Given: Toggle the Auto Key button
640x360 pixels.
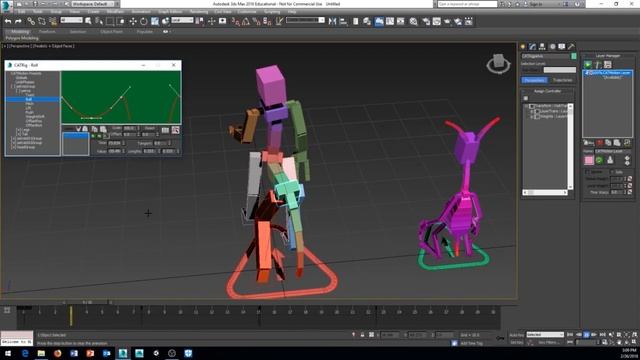Looking at the screenshot, I should click(516, 335).
